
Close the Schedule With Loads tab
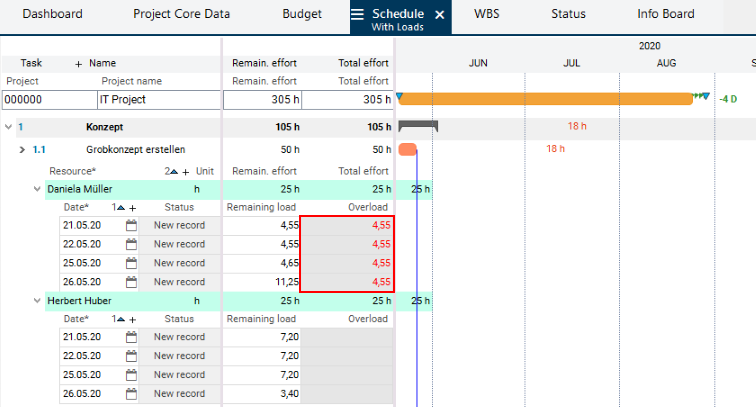point(439,15)
